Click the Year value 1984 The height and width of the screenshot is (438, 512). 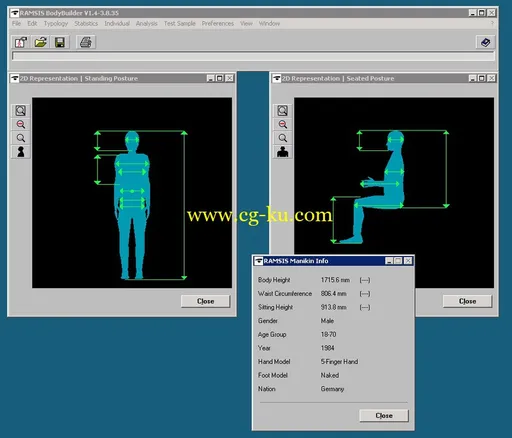[327, 348]
